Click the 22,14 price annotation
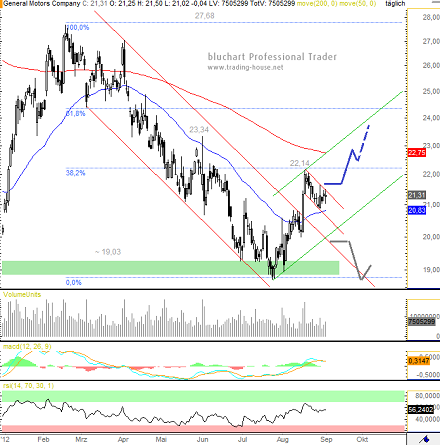440x445 pixels. pyautogui.click(x=299, y=163)
